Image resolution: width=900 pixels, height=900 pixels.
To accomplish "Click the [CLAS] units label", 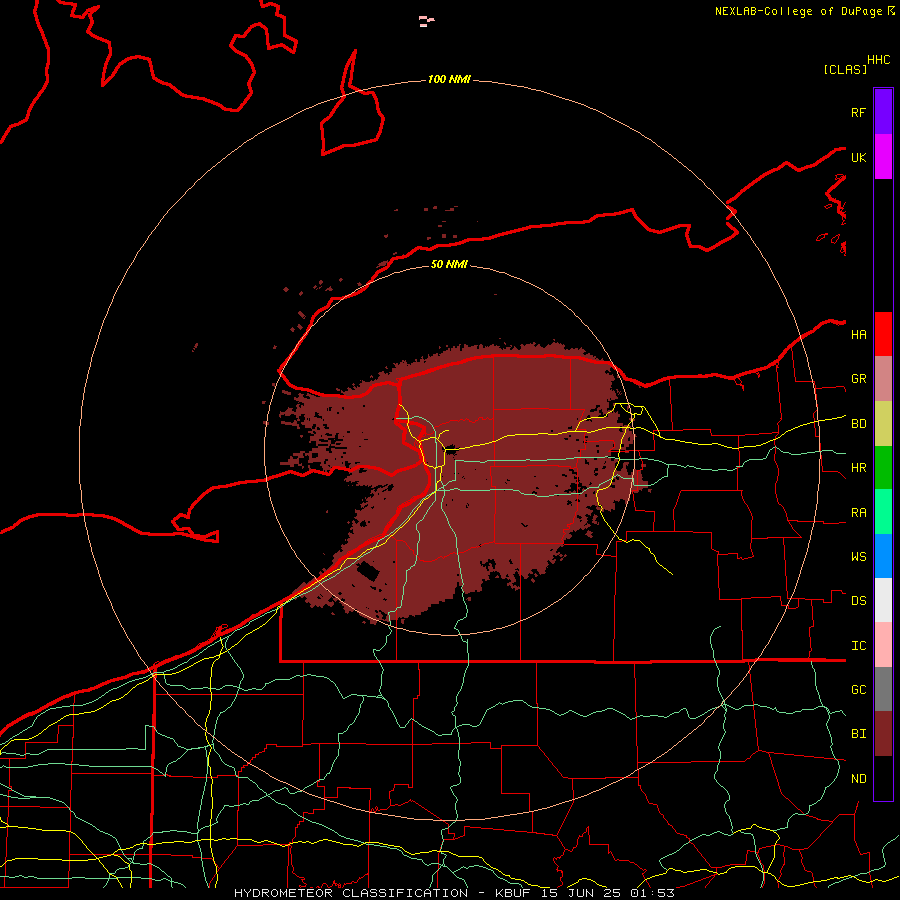I will pyautogui.click(x=845, y=70).
